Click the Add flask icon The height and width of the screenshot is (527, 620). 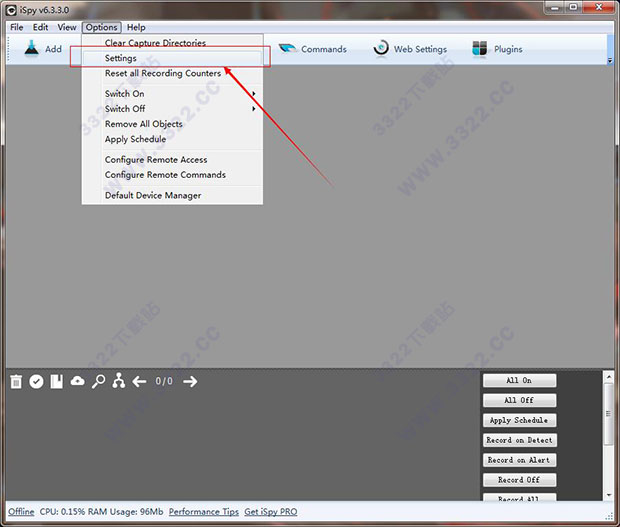pos(31,49)
